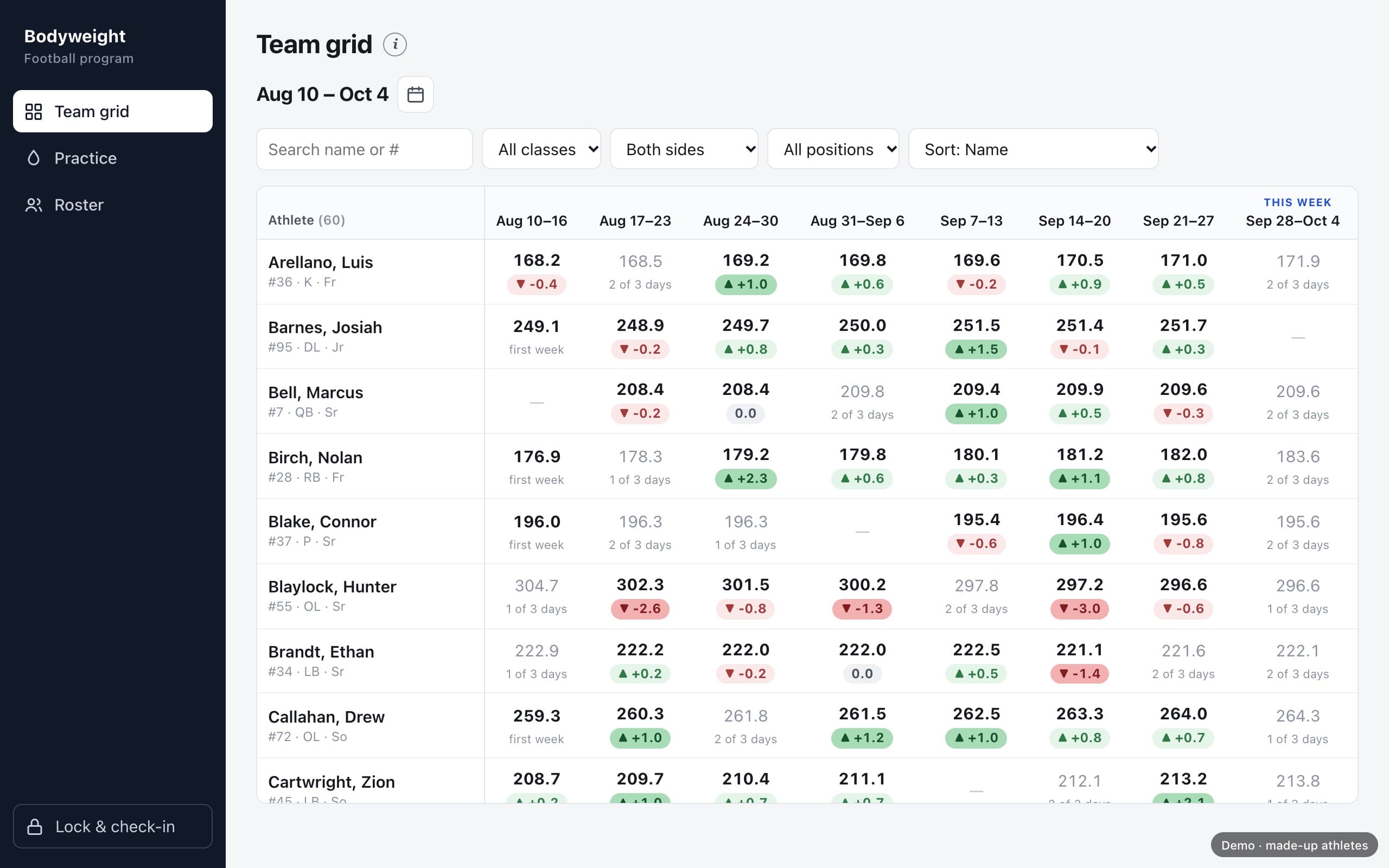Viewport: 1389px width, 868px height.
Task: Click the Aug 10 – Oct 4 date range heading
Action: click(x=323, y=94)
